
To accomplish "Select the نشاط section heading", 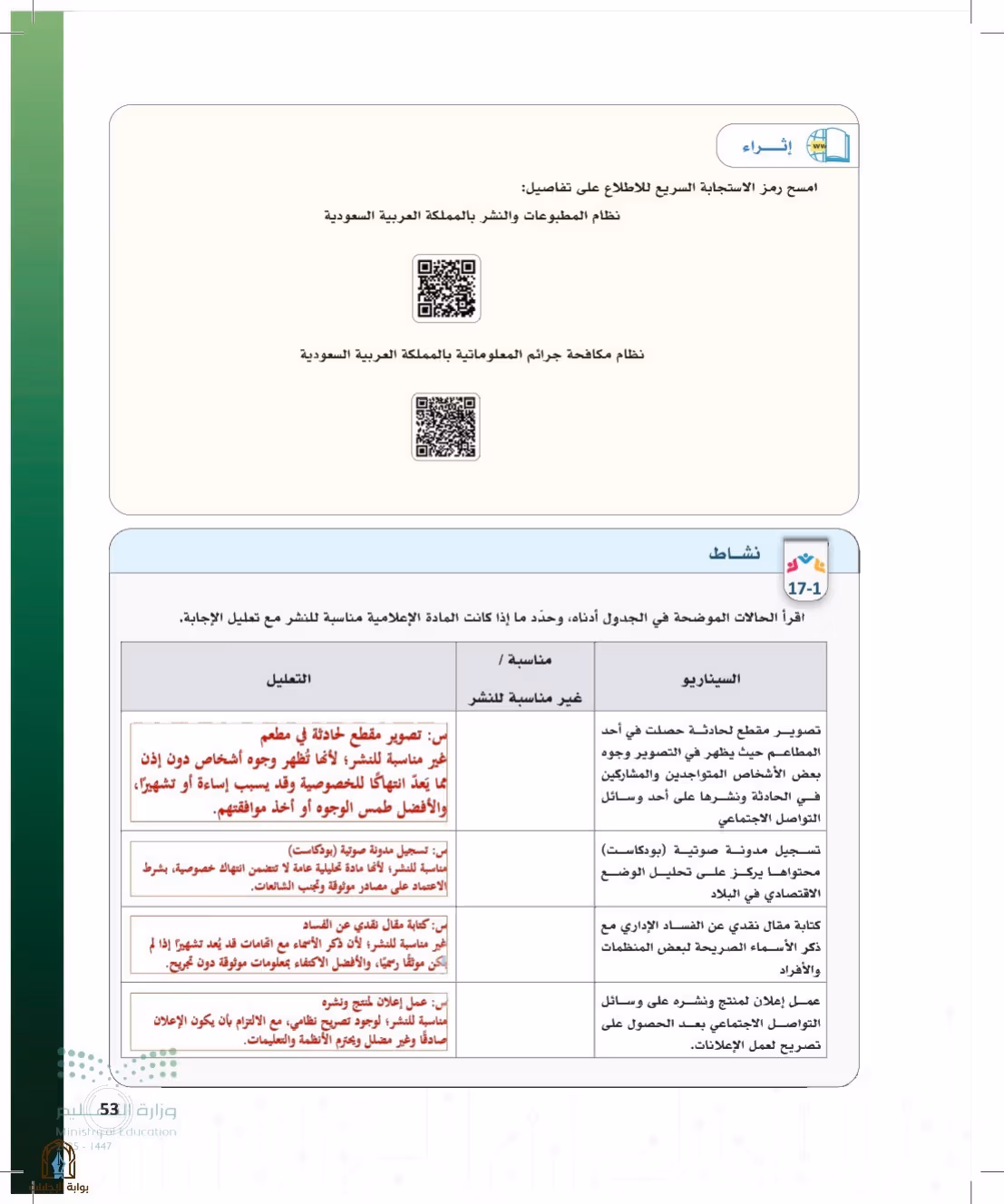I will [x=734, y=552].
